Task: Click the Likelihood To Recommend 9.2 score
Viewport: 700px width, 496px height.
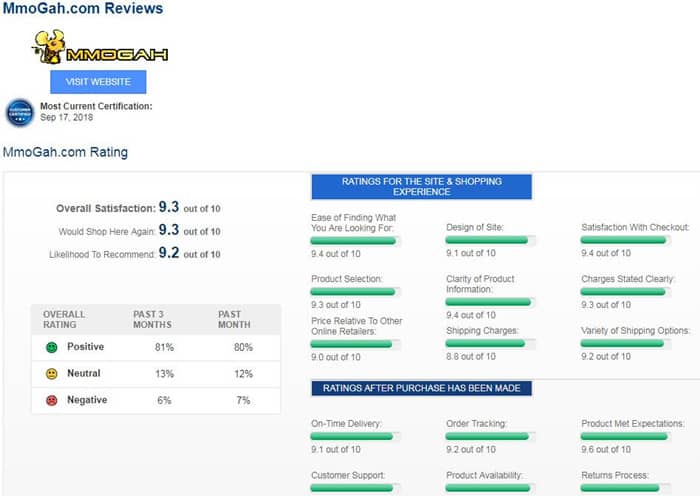Action: tap(169, 253)
